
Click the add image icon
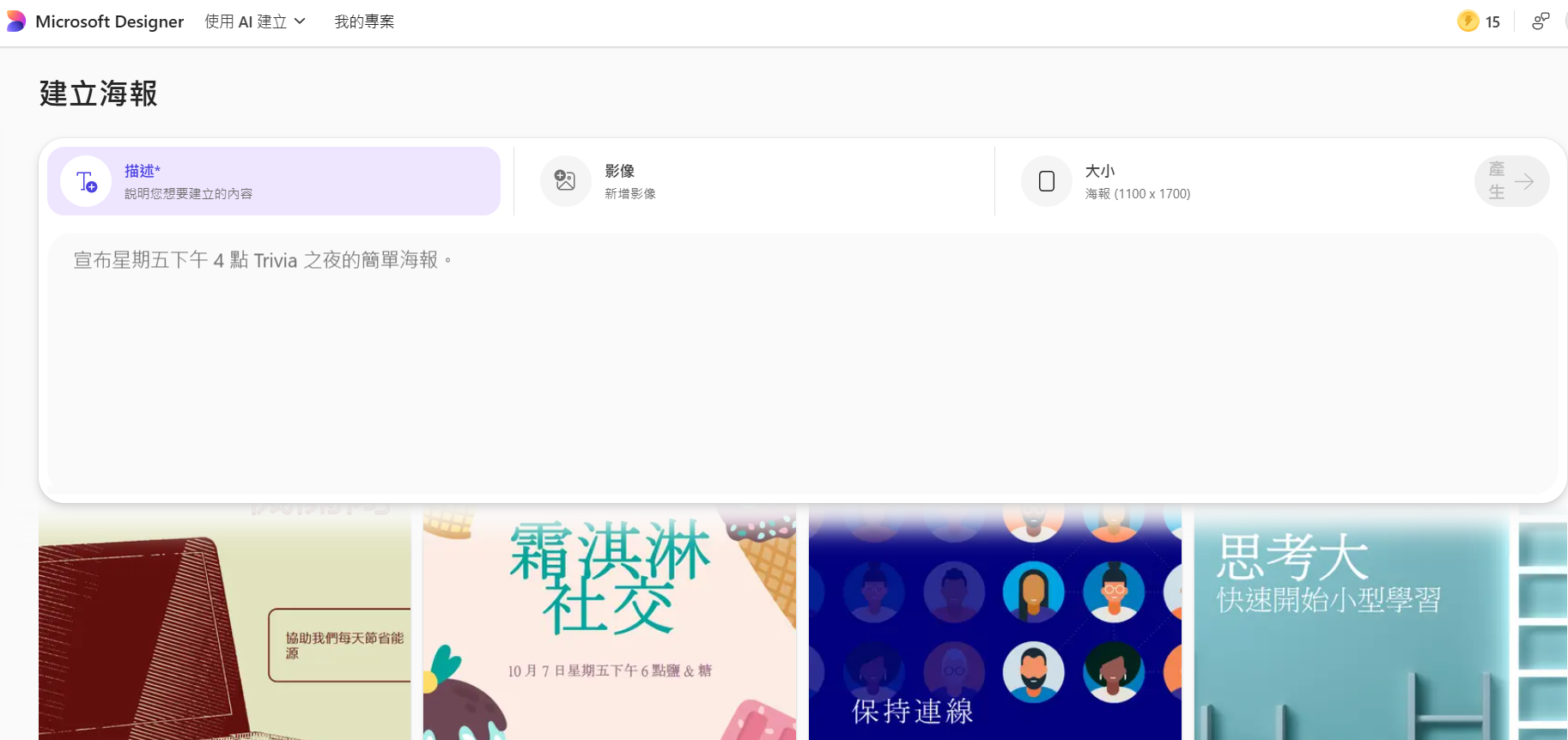pos(565,181)
